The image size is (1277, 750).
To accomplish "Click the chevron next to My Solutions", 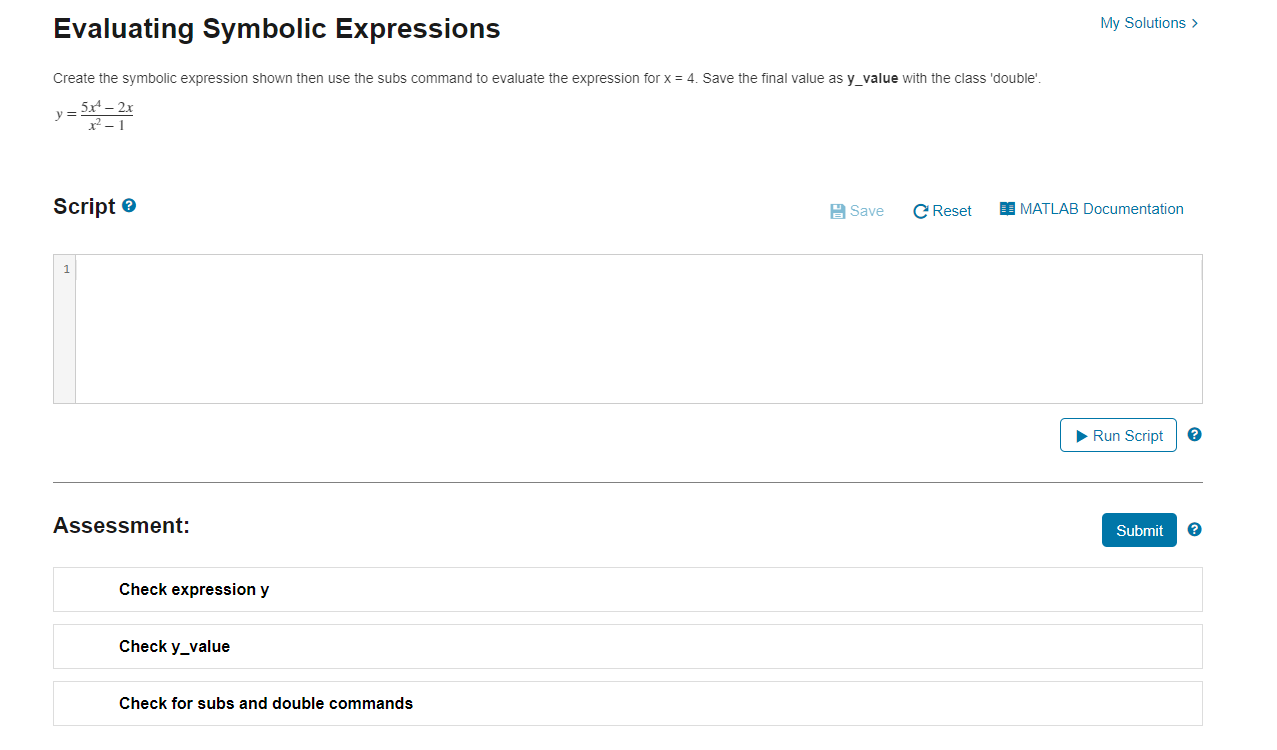I will tap(1195, 23).
